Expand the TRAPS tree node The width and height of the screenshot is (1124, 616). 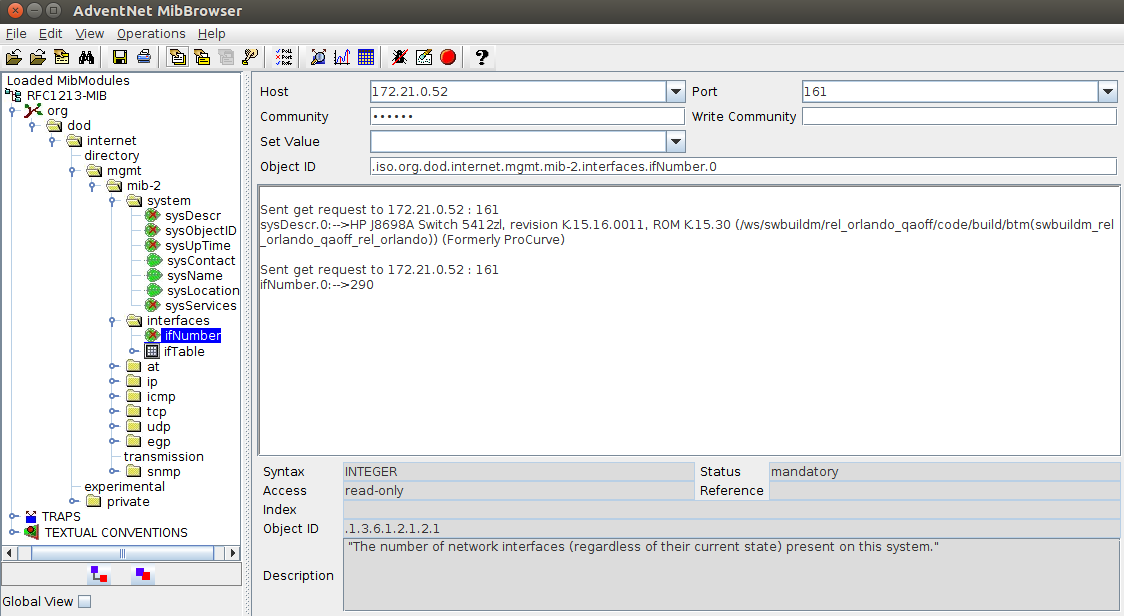[13, 516]
